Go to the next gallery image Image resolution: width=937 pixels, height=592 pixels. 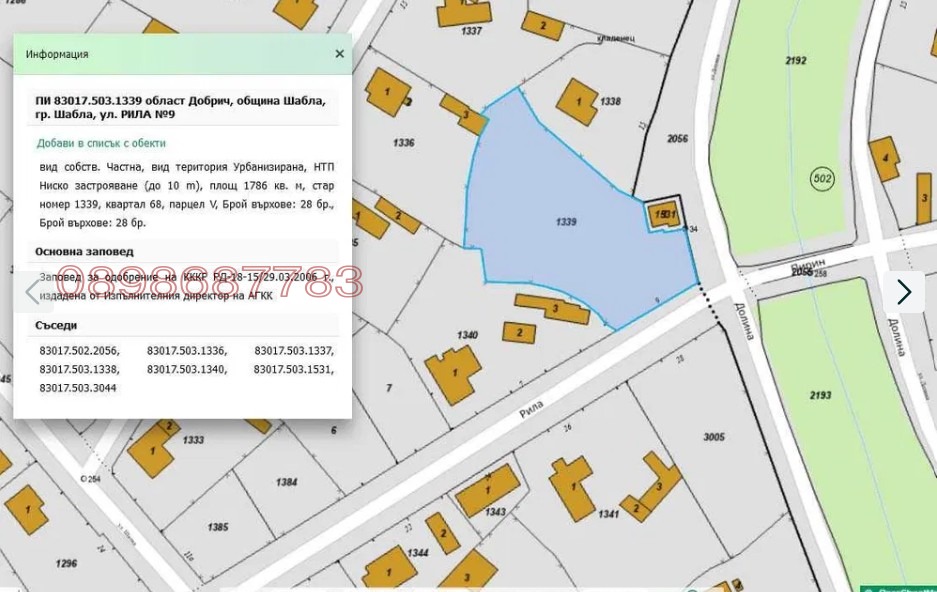coord(904,292)
